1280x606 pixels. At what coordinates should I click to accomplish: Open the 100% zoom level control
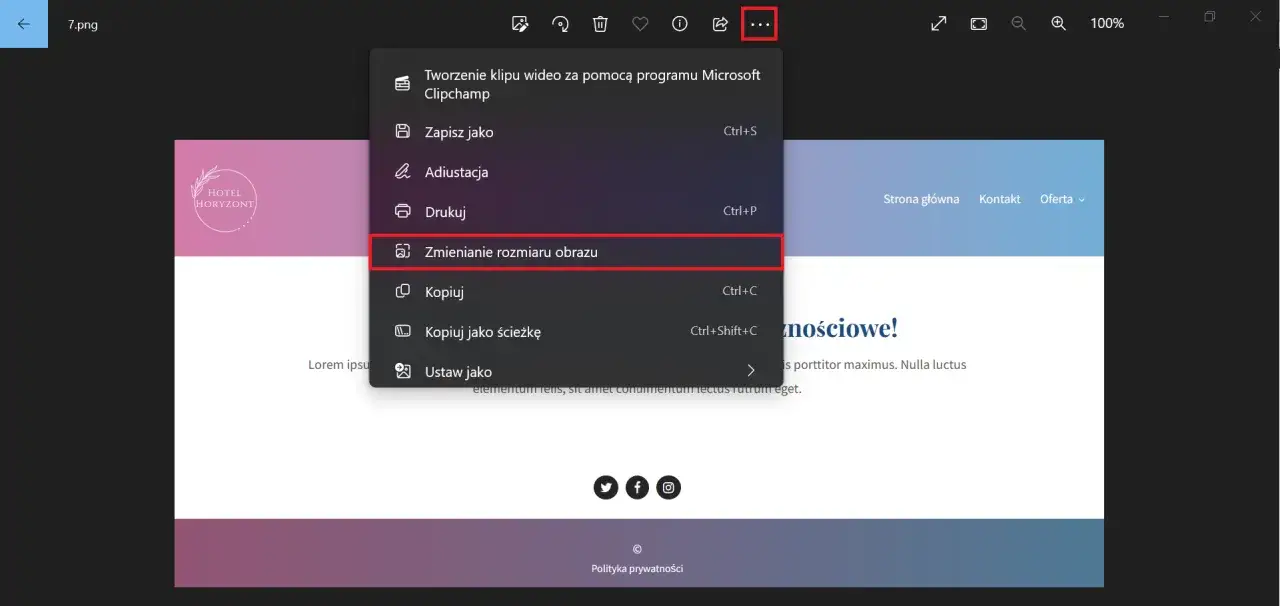pyautogui.click(x=1107, y=23)
